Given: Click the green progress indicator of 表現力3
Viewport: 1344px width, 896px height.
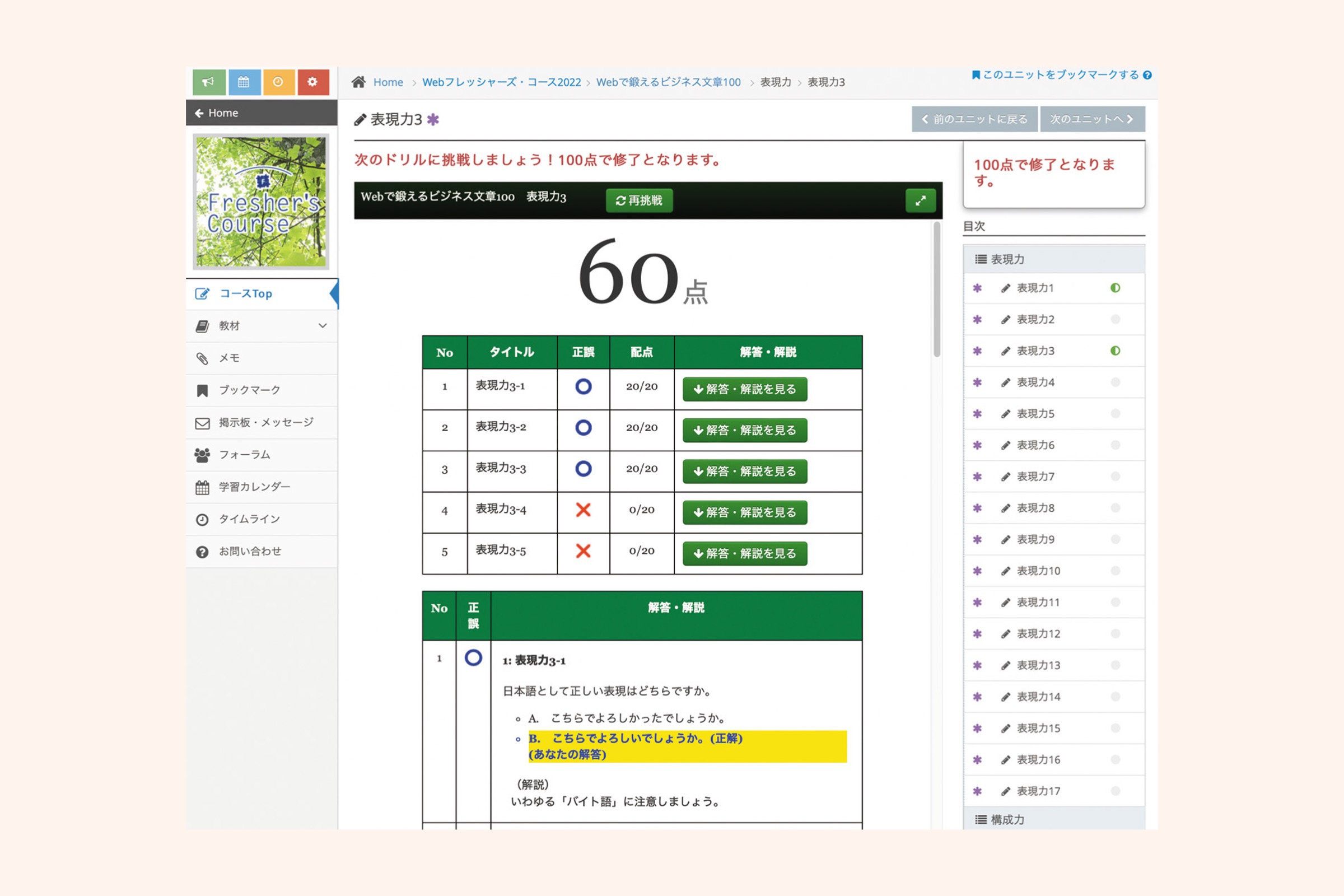Looking at the screenshot, I should 1115,351.
